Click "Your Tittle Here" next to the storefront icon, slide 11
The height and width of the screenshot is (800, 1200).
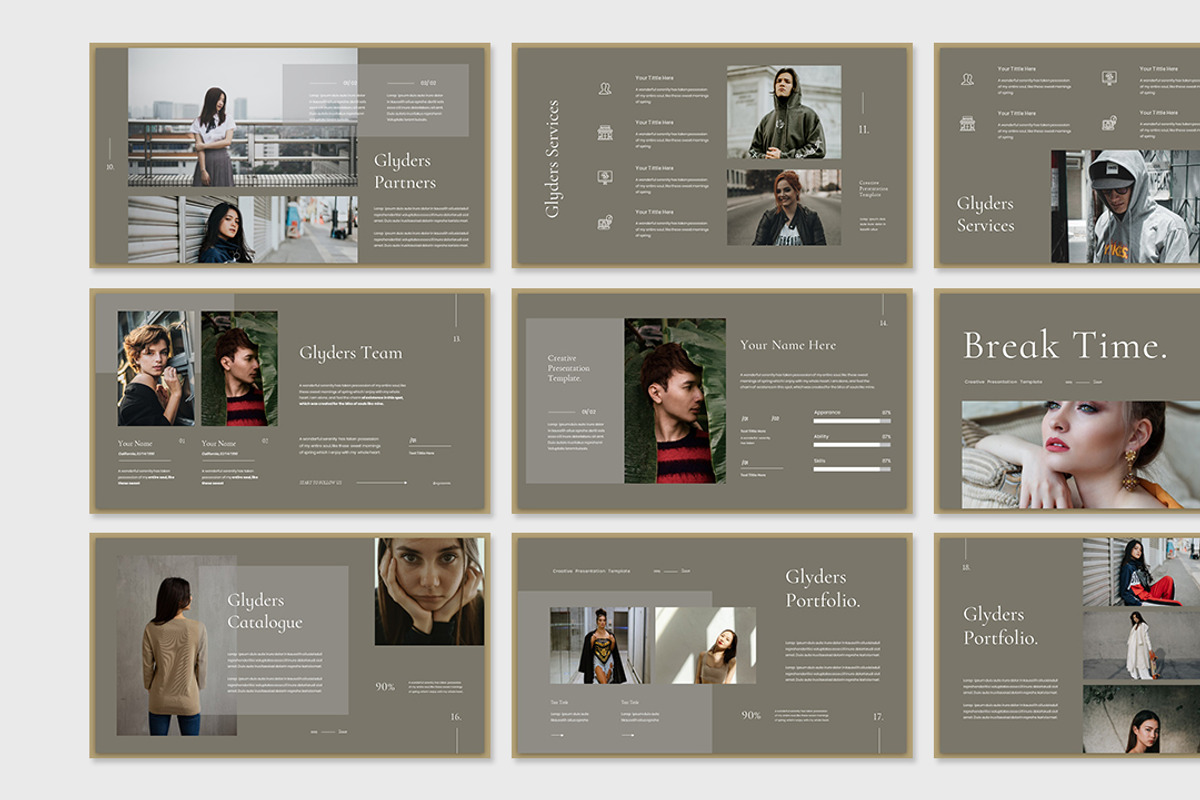coord(654,122)
